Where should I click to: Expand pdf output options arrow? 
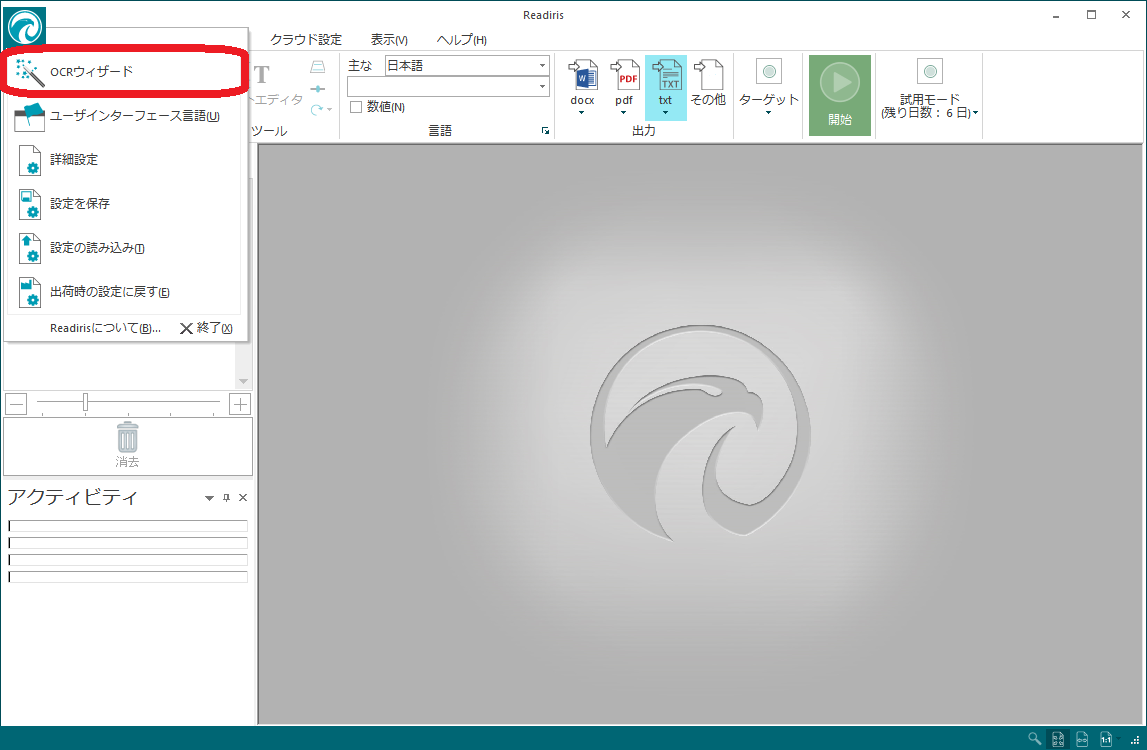(x=624, y=113)
